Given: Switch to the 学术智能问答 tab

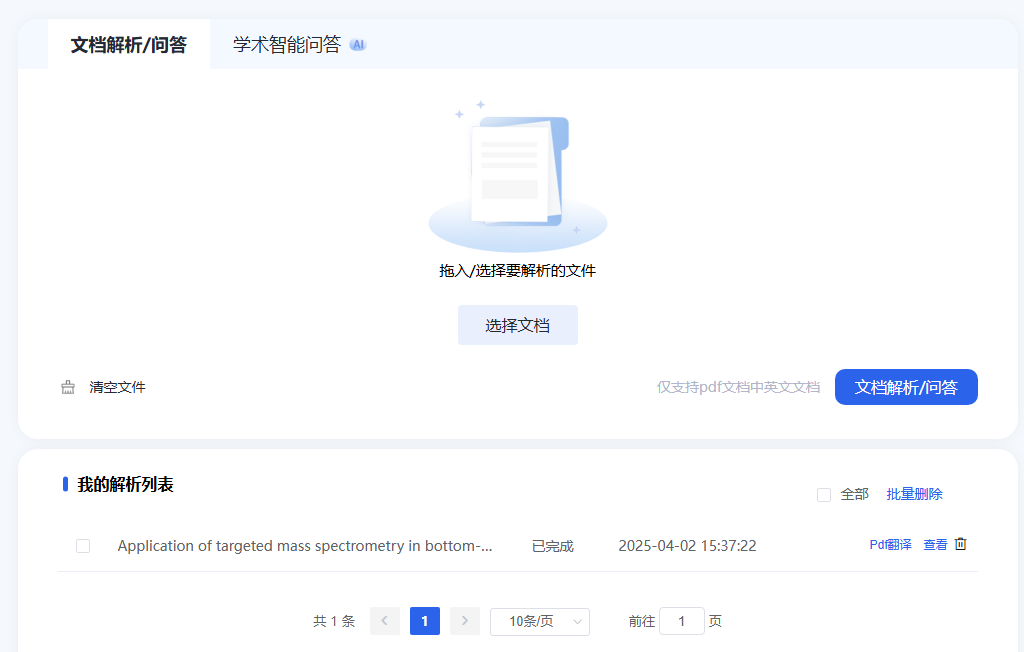Looking at the screenshot, I should 287,45.
